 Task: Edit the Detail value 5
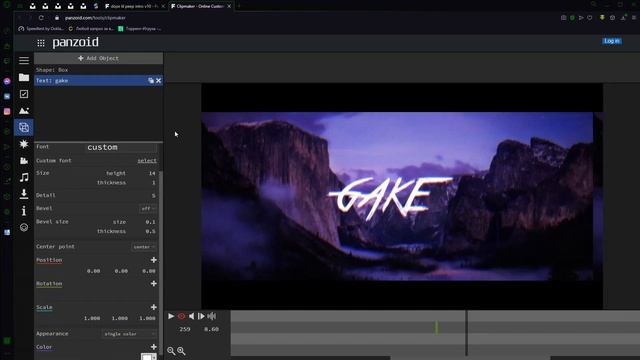coord(153,196)
